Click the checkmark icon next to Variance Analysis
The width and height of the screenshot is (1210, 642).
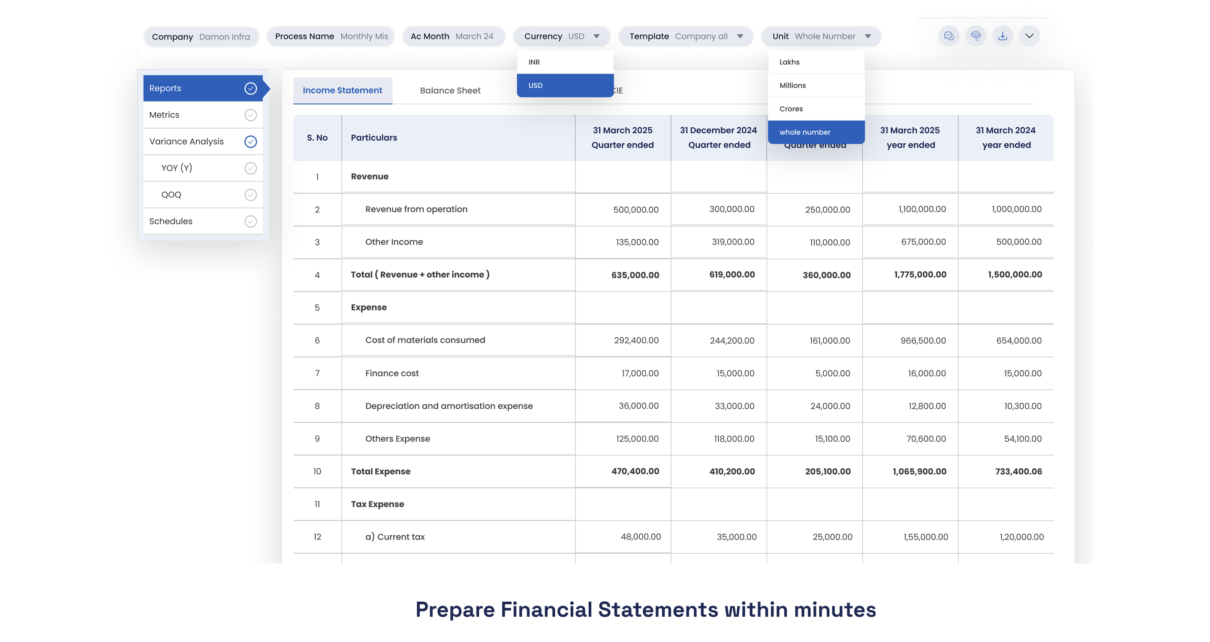[x=250, y=141]
